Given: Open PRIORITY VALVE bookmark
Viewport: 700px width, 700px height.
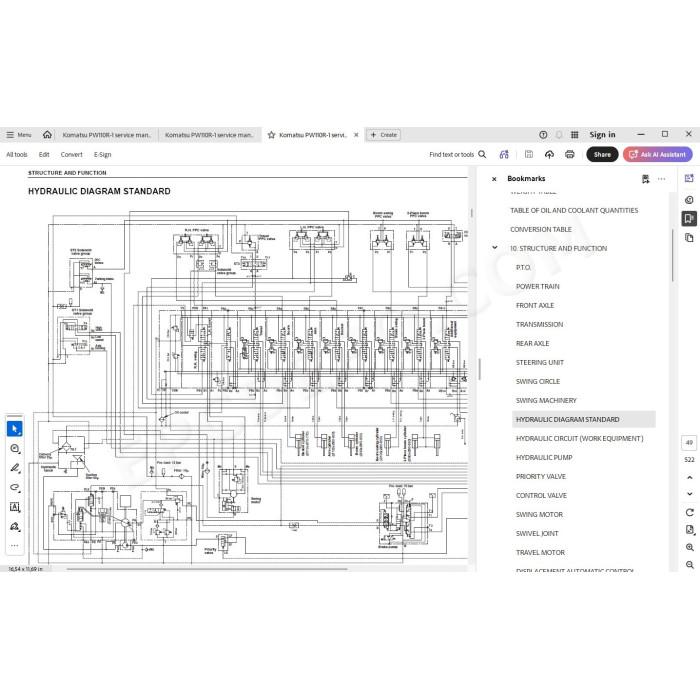Looking at the screenshot, I should [x=541, y=477].
